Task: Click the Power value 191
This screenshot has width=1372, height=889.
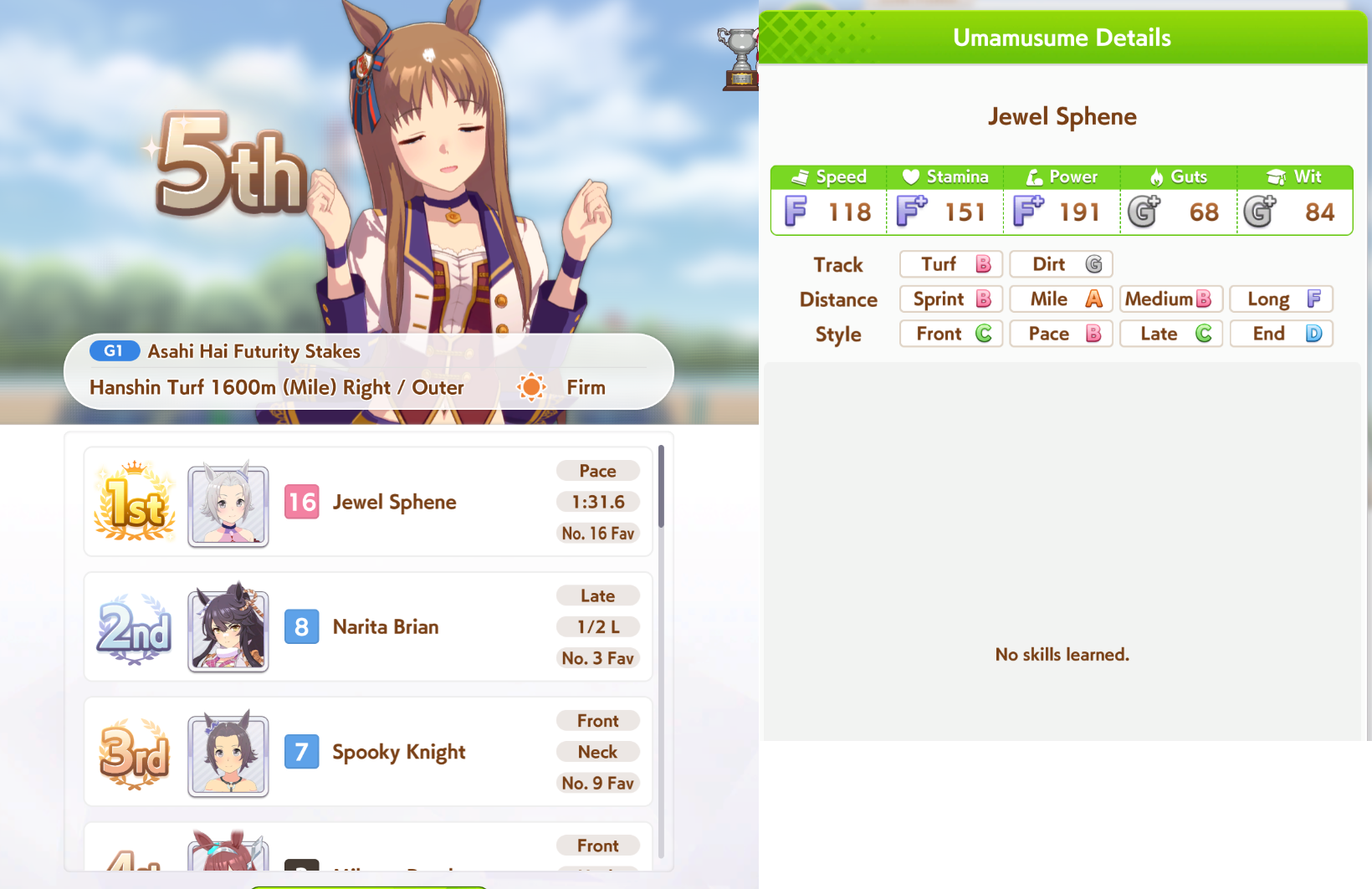Action: pos(1080,212)
